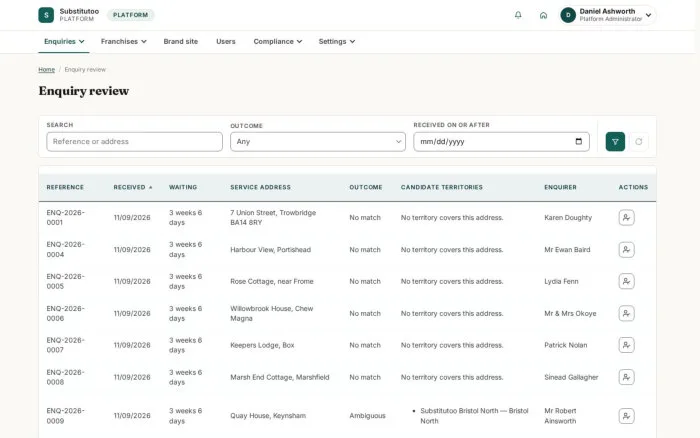
Task: Click reference ENQ-2026-0001
Action: [65, 217]
